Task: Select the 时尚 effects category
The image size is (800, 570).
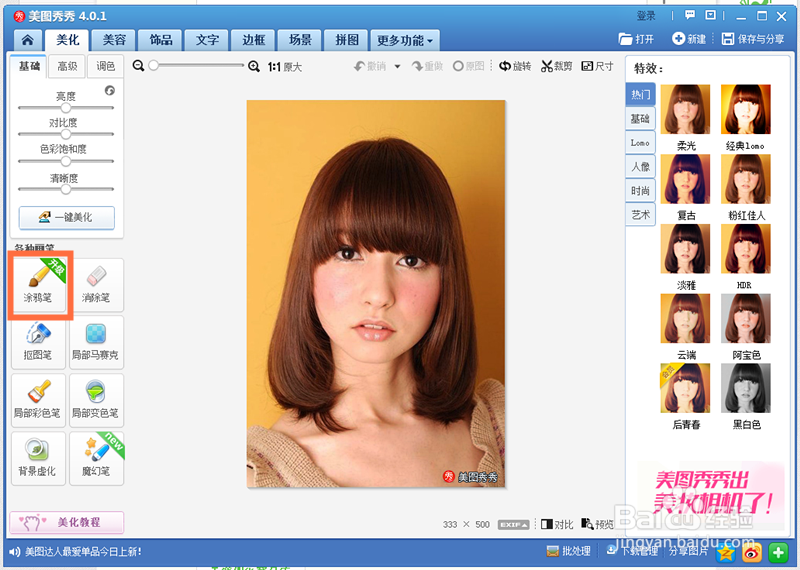Action: (640, 191)
